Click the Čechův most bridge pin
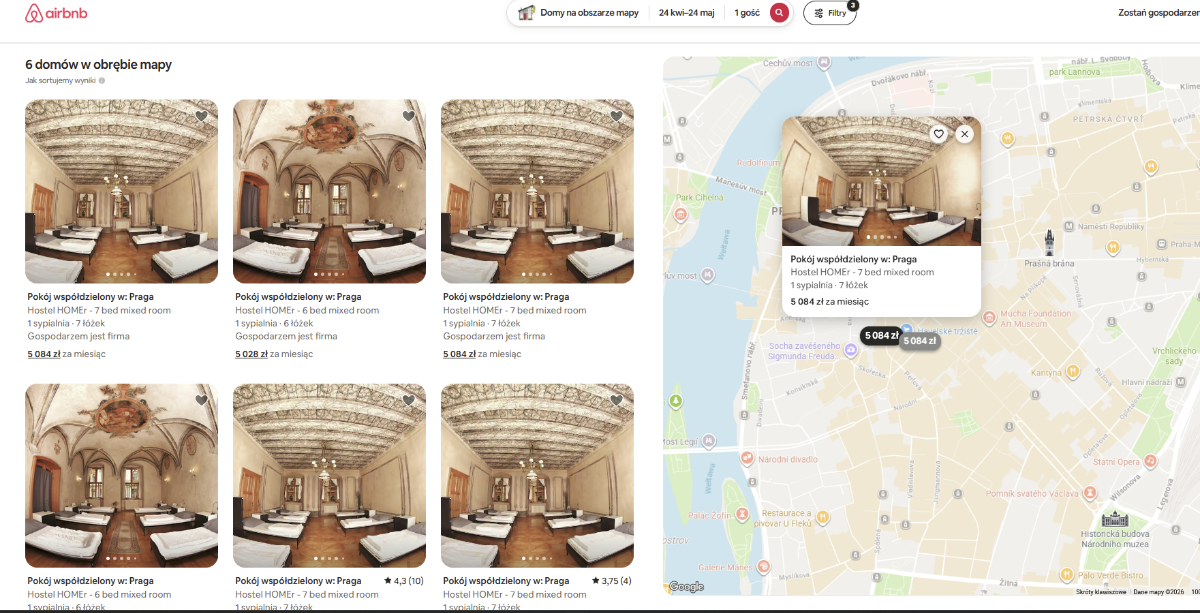Screen dimensions: 1200x613 [x=825, y=62]
